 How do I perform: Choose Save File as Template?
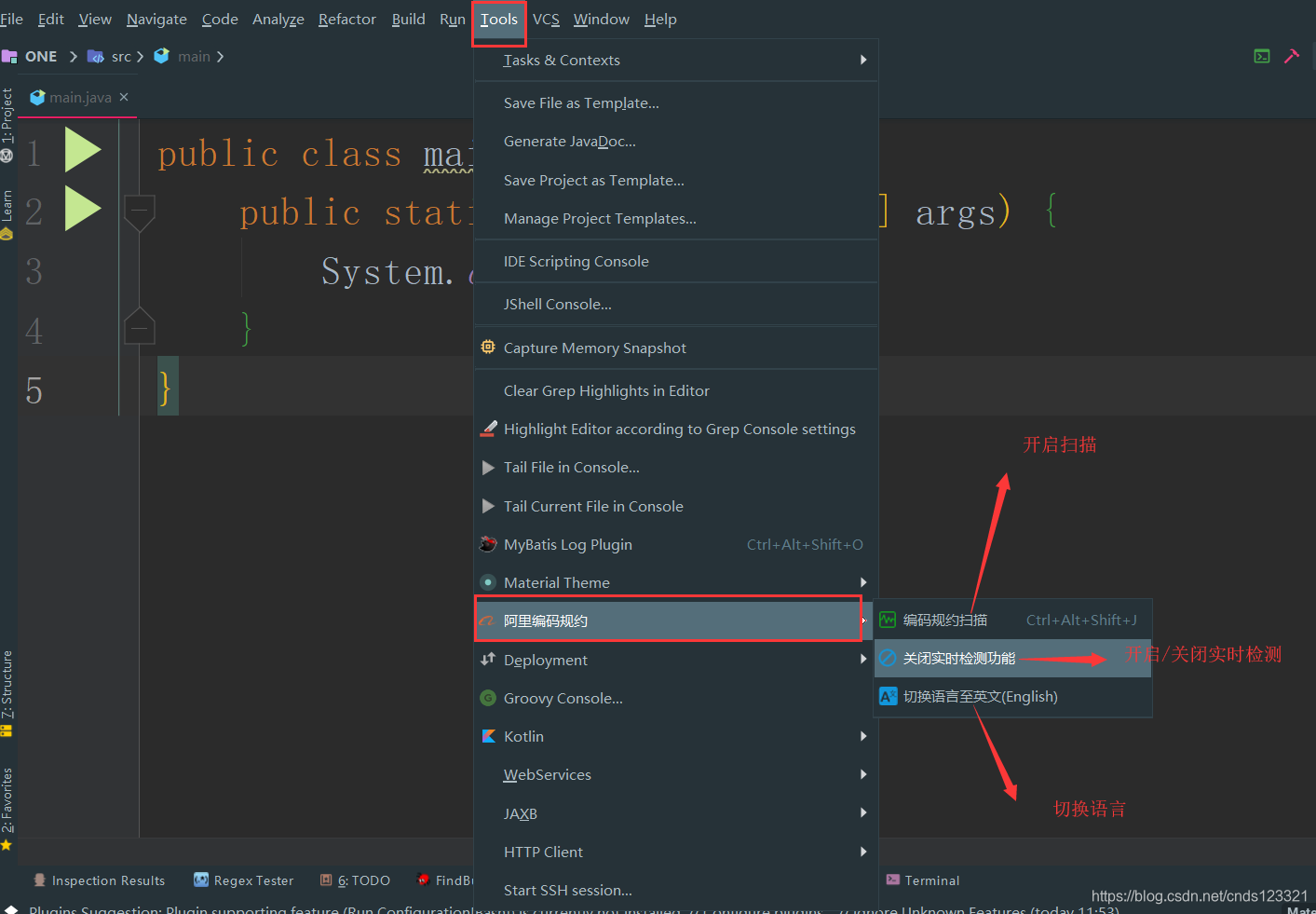pyautogui.click(x=676, y=102)
